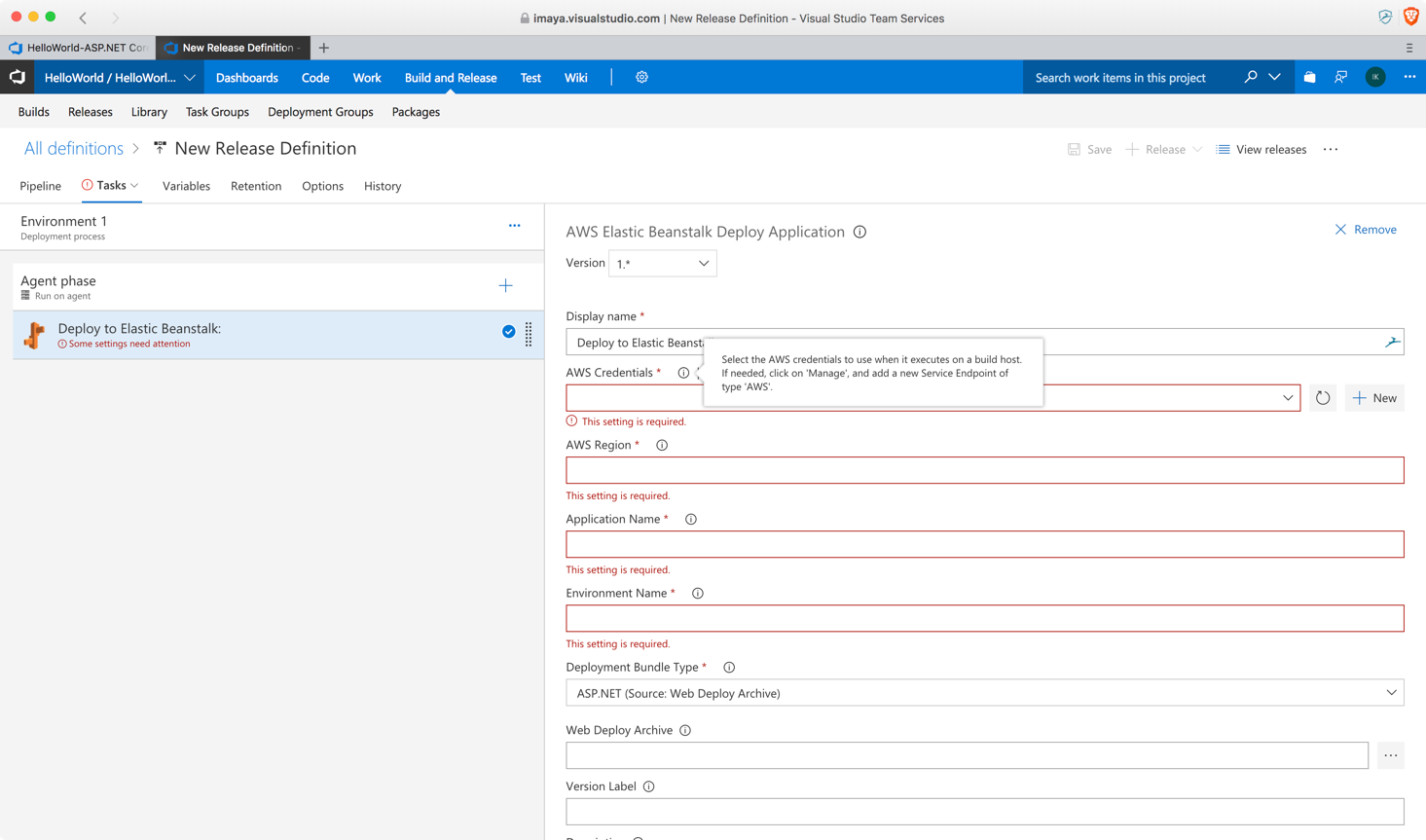This screenshot has width=1426, height=840.
Task: Click info icon beside Application Name
Action: [x=691, y=519]
